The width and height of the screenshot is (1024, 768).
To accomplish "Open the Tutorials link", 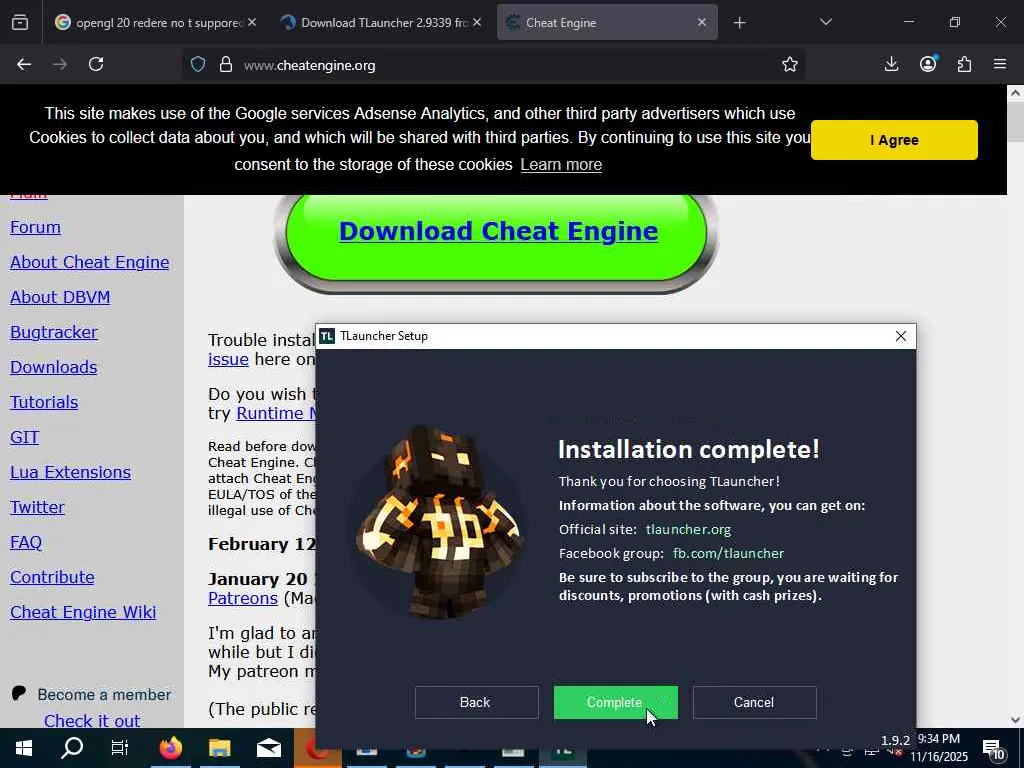I will click(x=44, y=402).
